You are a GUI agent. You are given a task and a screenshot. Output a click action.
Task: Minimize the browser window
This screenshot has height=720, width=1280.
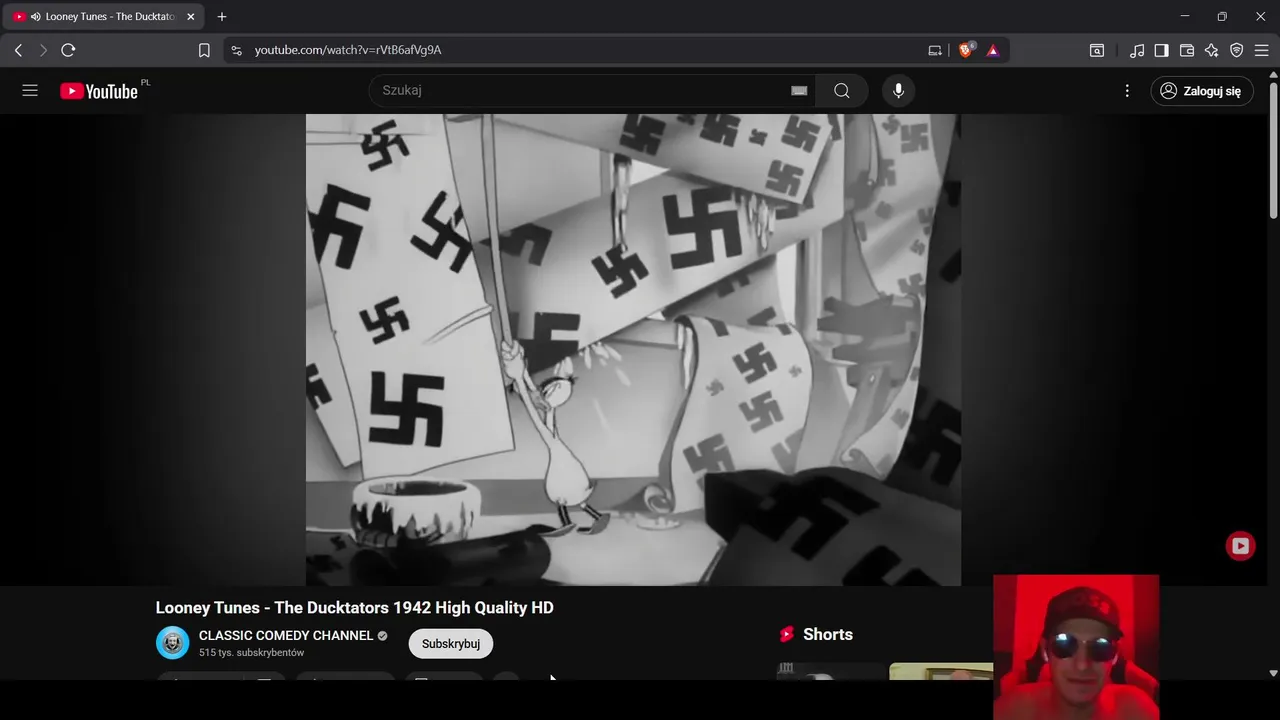(x=1184, y=17)
